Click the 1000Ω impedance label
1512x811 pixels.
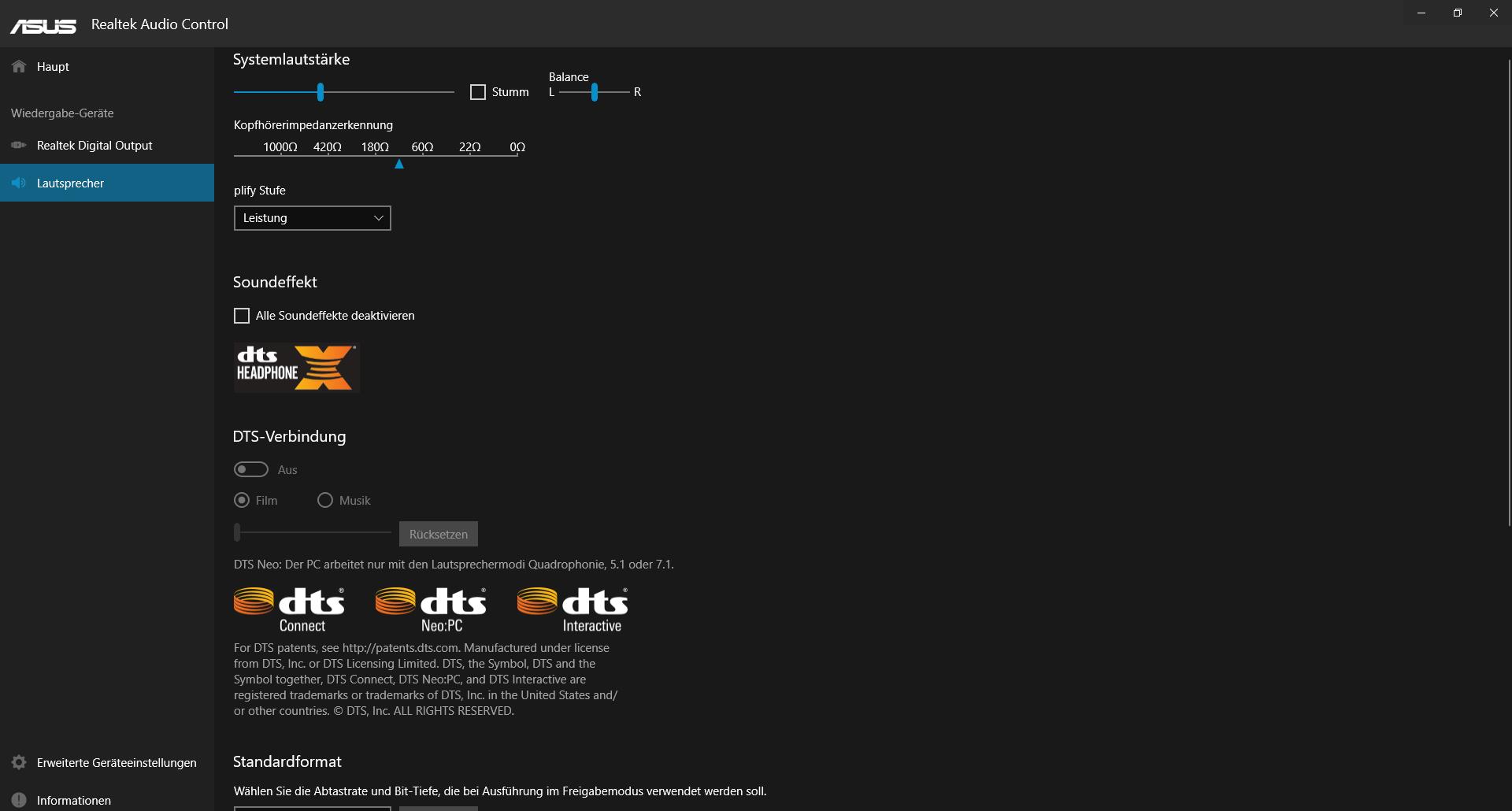point(280,146)
